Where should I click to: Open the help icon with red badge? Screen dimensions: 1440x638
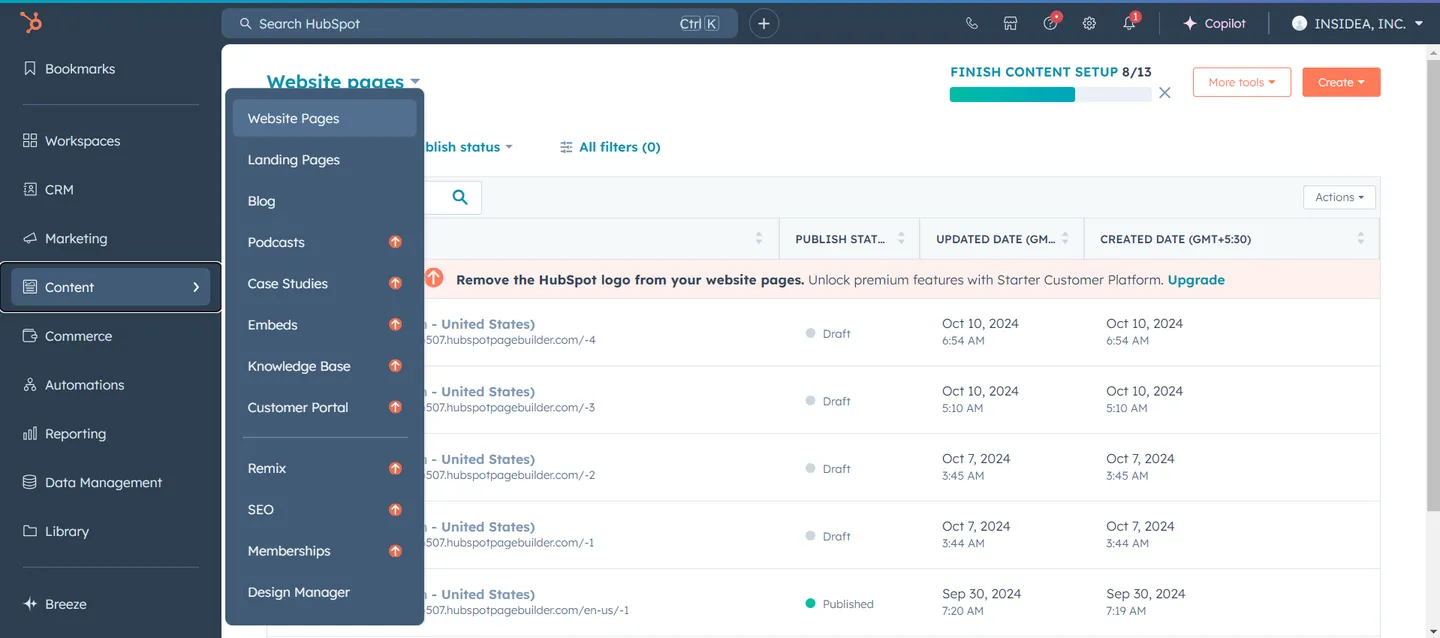pyautogui.click(x=1051, y=22)
